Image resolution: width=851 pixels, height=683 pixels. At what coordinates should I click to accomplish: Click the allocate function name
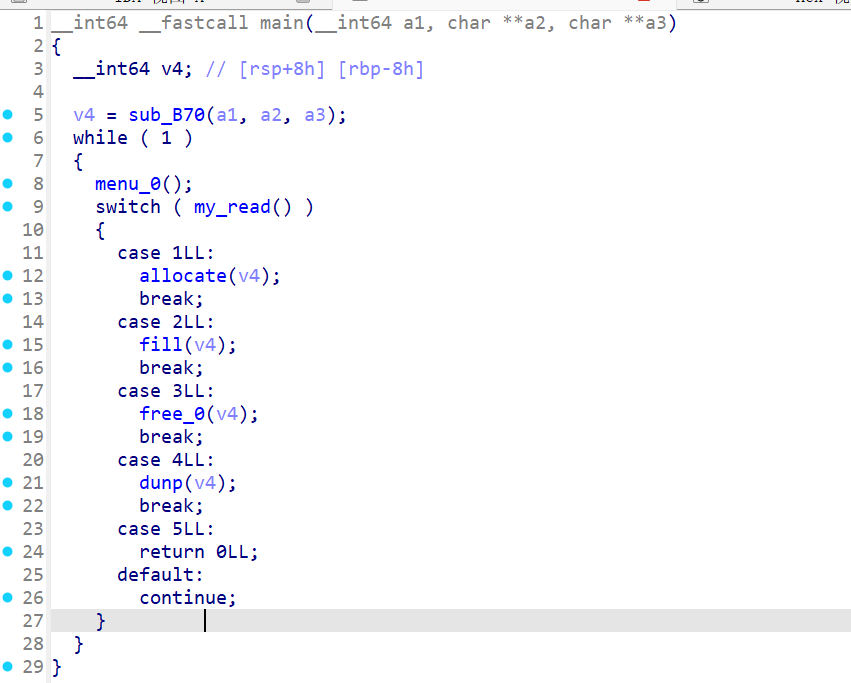pos(183,276)
